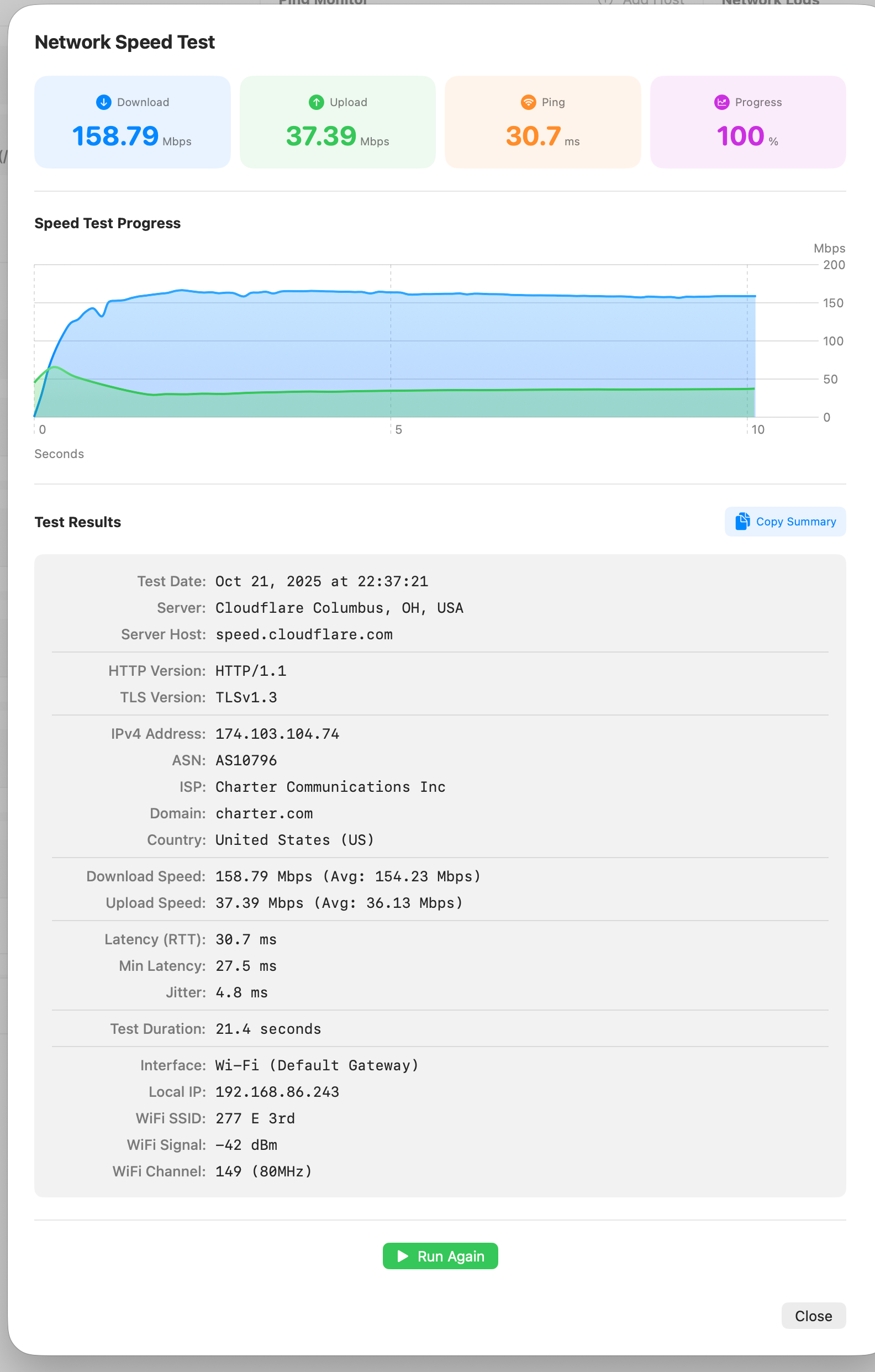Click the WiFi SSID value 277 E 3rd
The height and width of the screenshot is (1372, 875).
pyautogui.click(x=255, y=1118)
